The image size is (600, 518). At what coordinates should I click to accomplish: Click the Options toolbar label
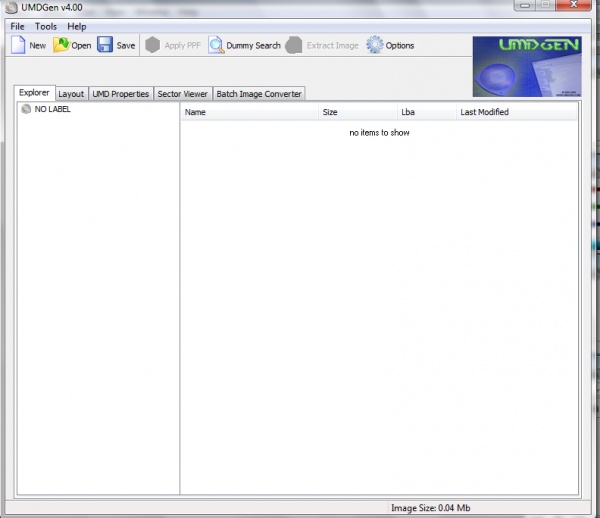pyautogui.click(x=399, y=46)
